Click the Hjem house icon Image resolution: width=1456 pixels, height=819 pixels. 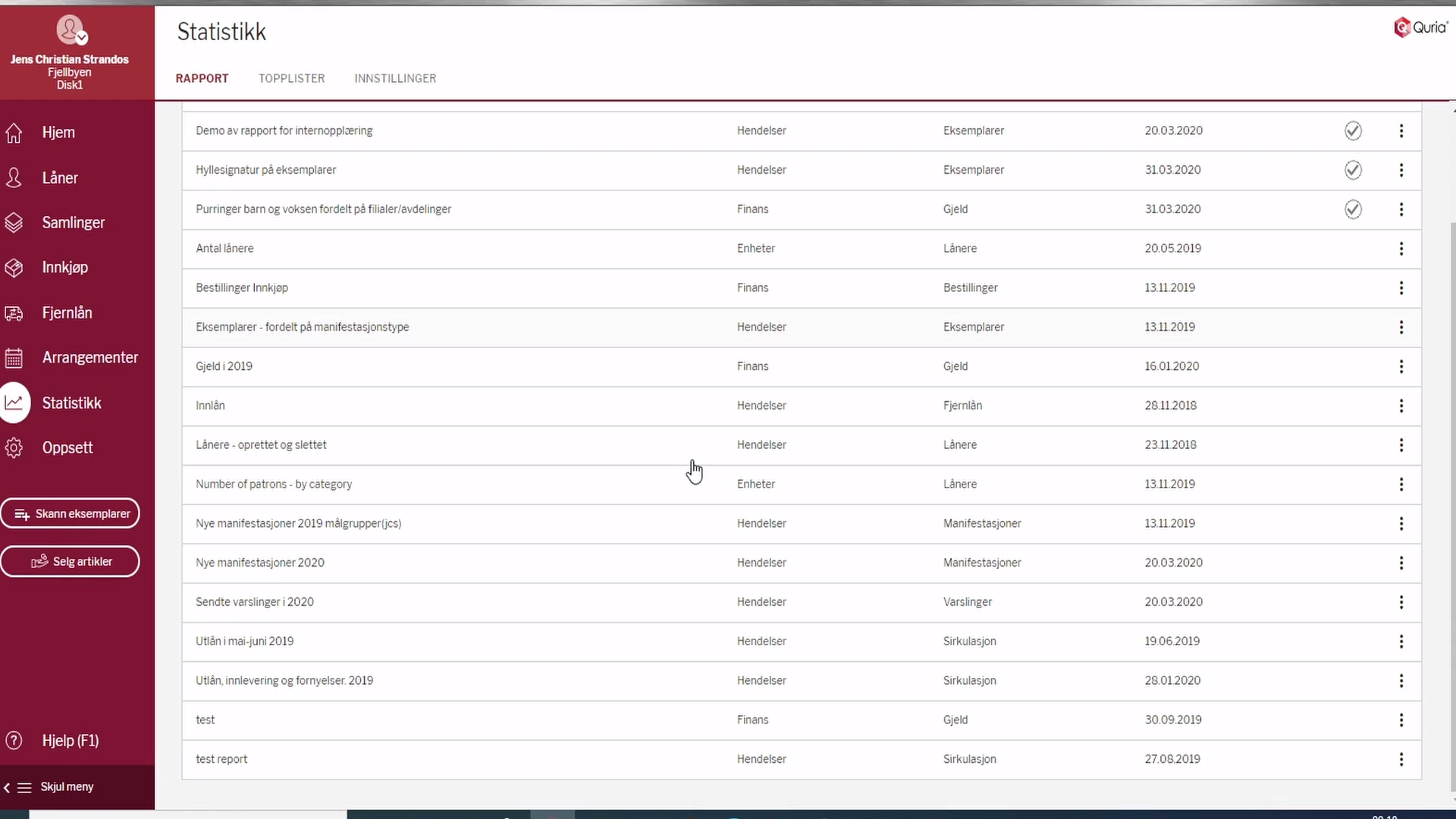(14, 133)
